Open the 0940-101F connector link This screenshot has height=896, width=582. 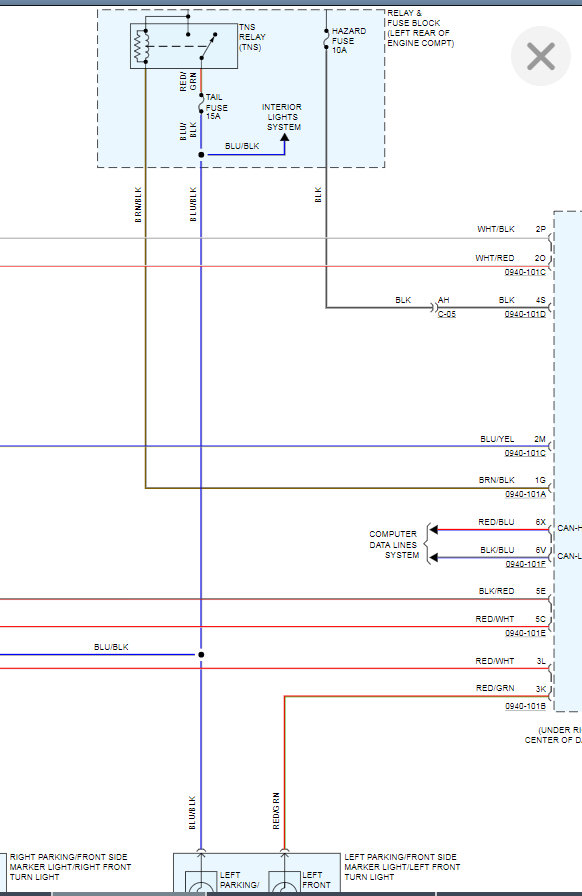525,563
